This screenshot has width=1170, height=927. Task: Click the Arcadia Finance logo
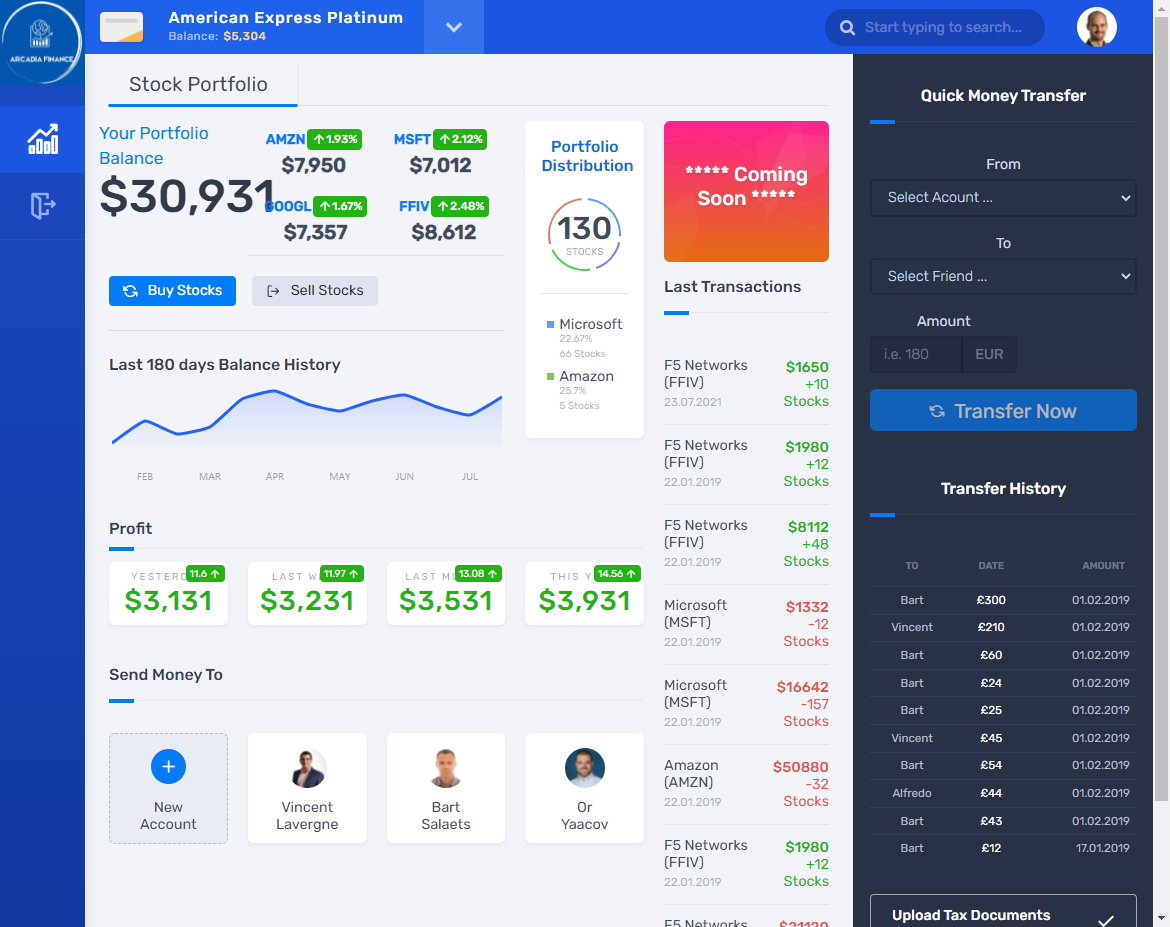coord(41,43)
